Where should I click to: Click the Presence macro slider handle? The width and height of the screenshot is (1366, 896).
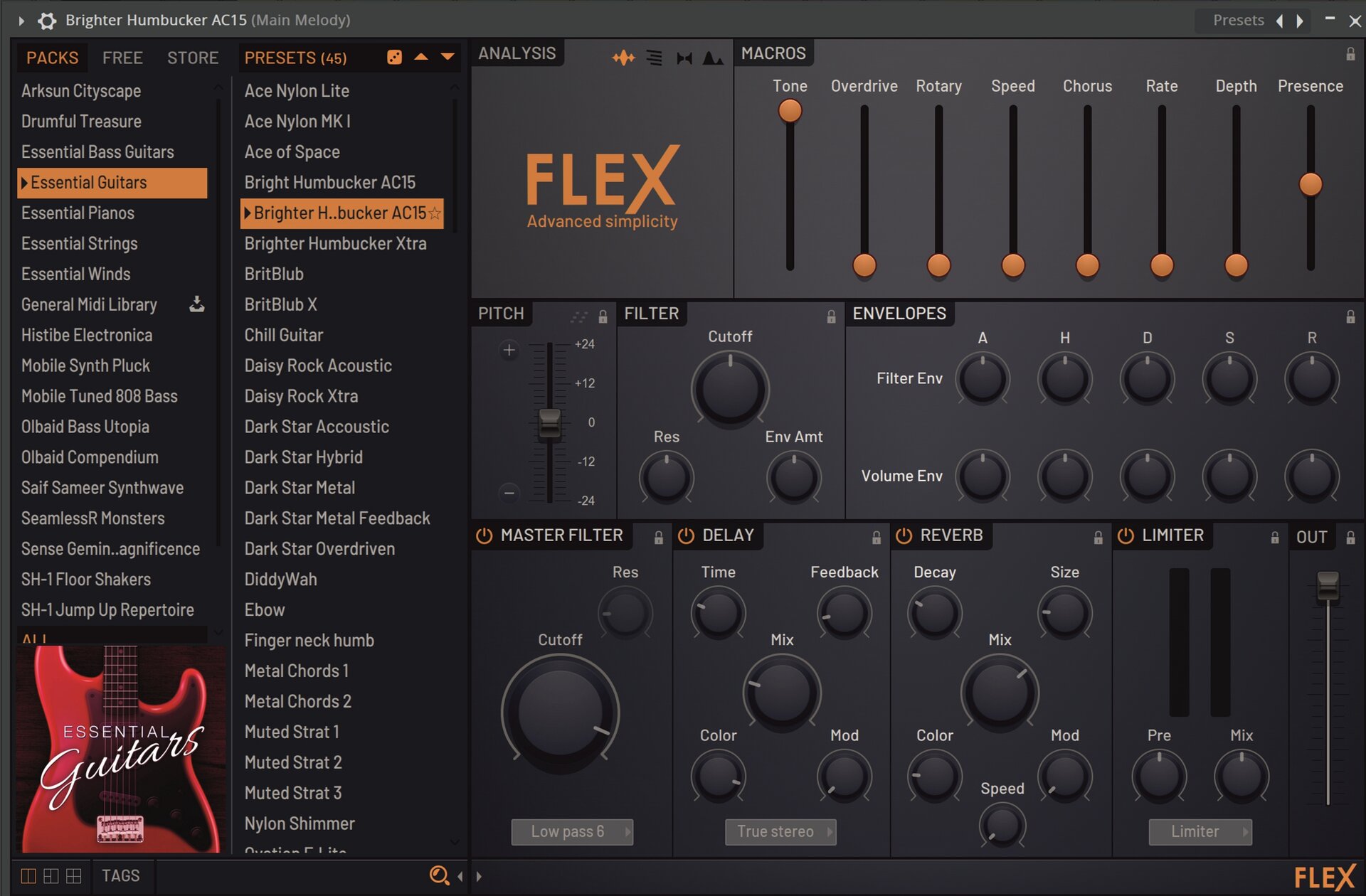click(1310, 184)
